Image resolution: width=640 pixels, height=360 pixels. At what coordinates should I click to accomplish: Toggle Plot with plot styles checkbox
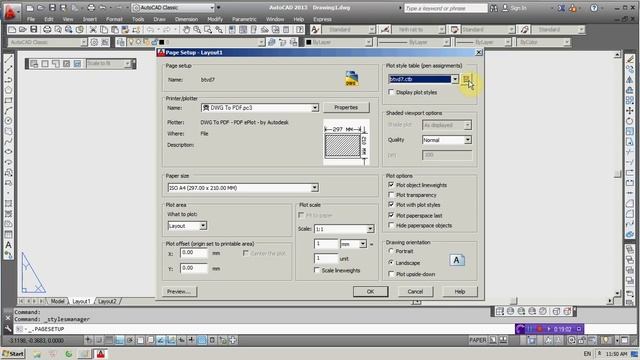click(391, 205)
